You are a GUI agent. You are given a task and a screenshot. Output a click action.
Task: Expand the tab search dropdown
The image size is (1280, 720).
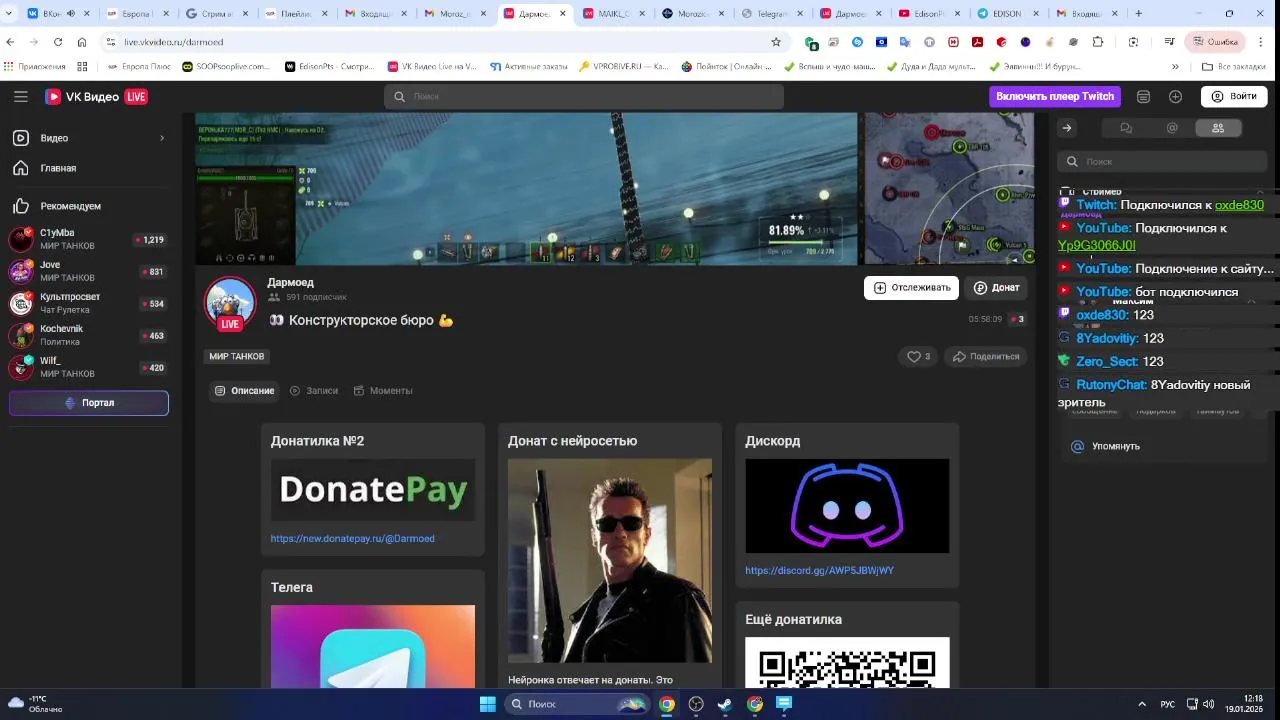click(x=8, y=14)
